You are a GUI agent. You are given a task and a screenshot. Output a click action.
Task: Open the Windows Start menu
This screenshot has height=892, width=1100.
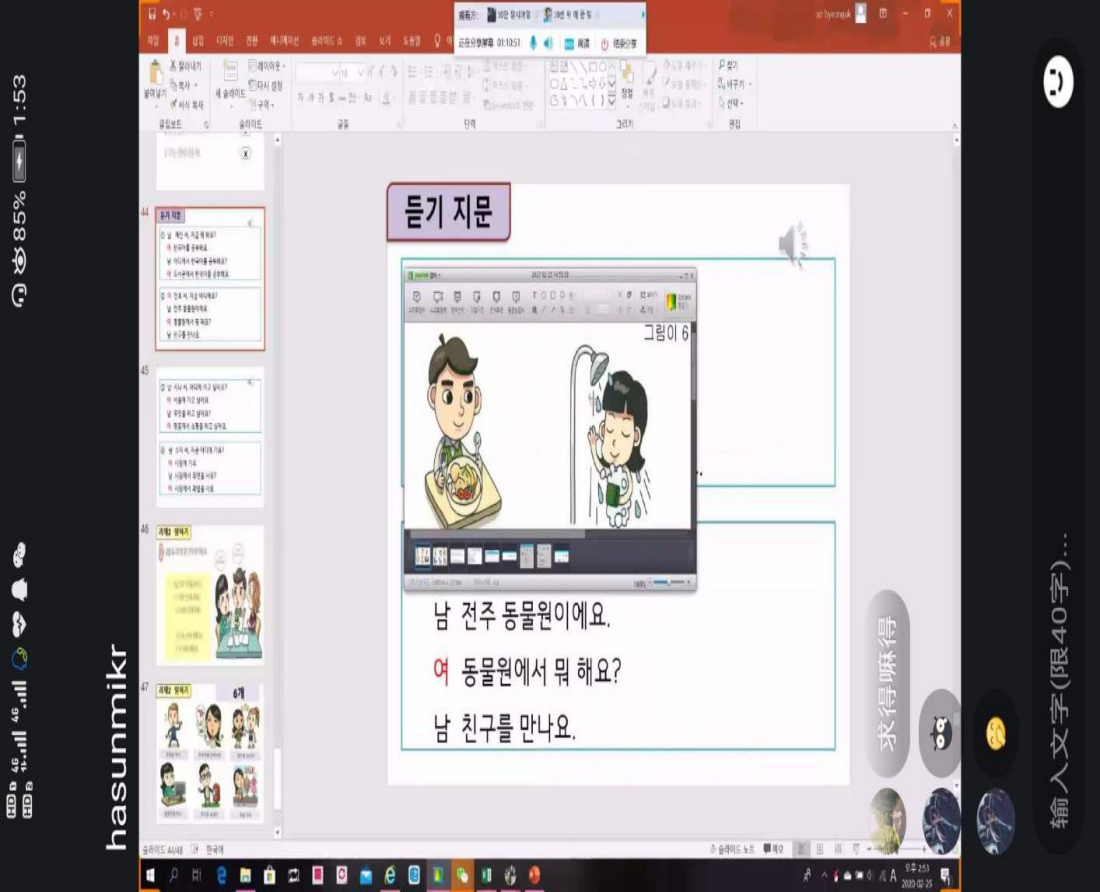(x=152, y=876)
